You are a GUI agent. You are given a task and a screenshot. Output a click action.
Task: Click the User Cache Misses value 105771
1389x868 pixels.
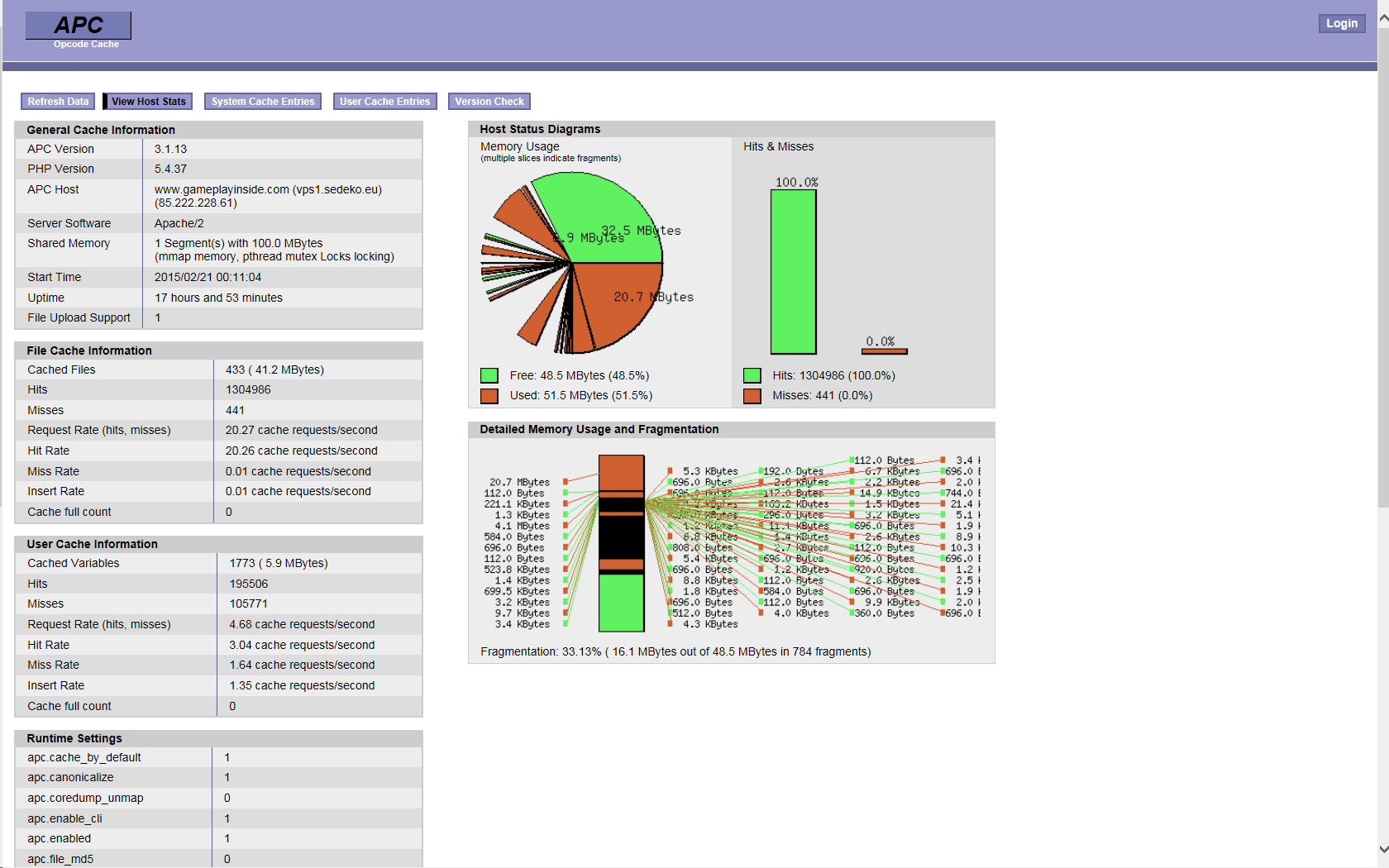[249, 603]
